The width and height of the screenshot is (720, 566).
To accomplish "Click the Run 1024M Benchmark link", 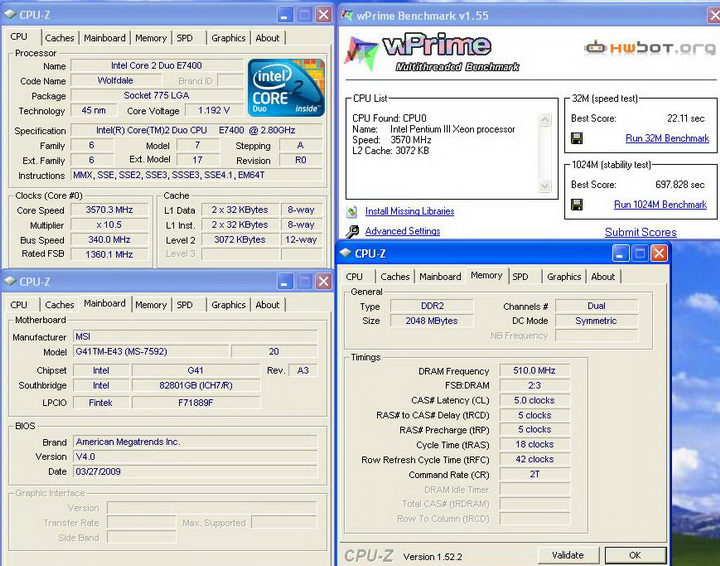I will (660, 204).
